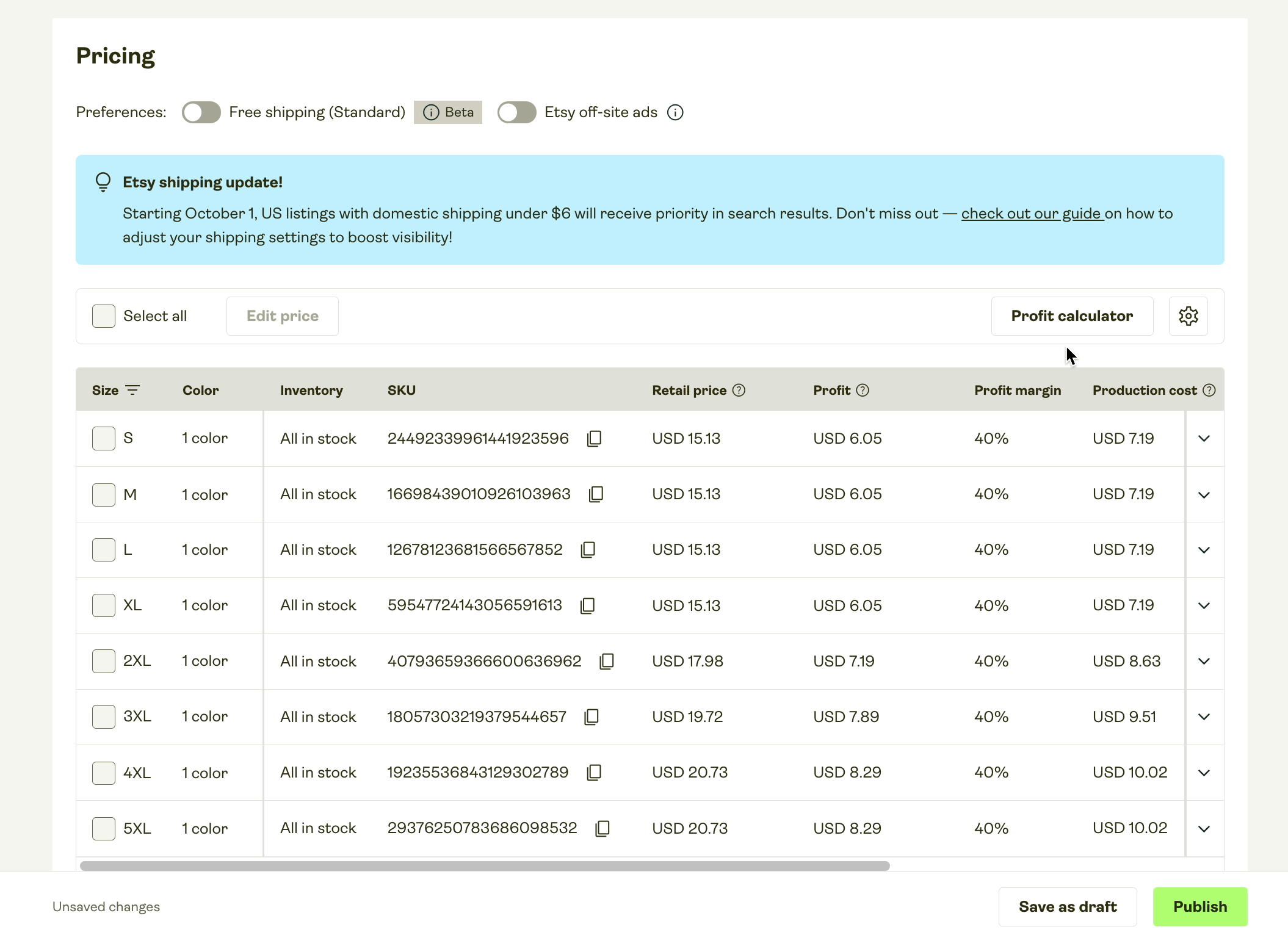
Task: Toggle Free shipping (Standard) switch
Action: coord(201,112)
